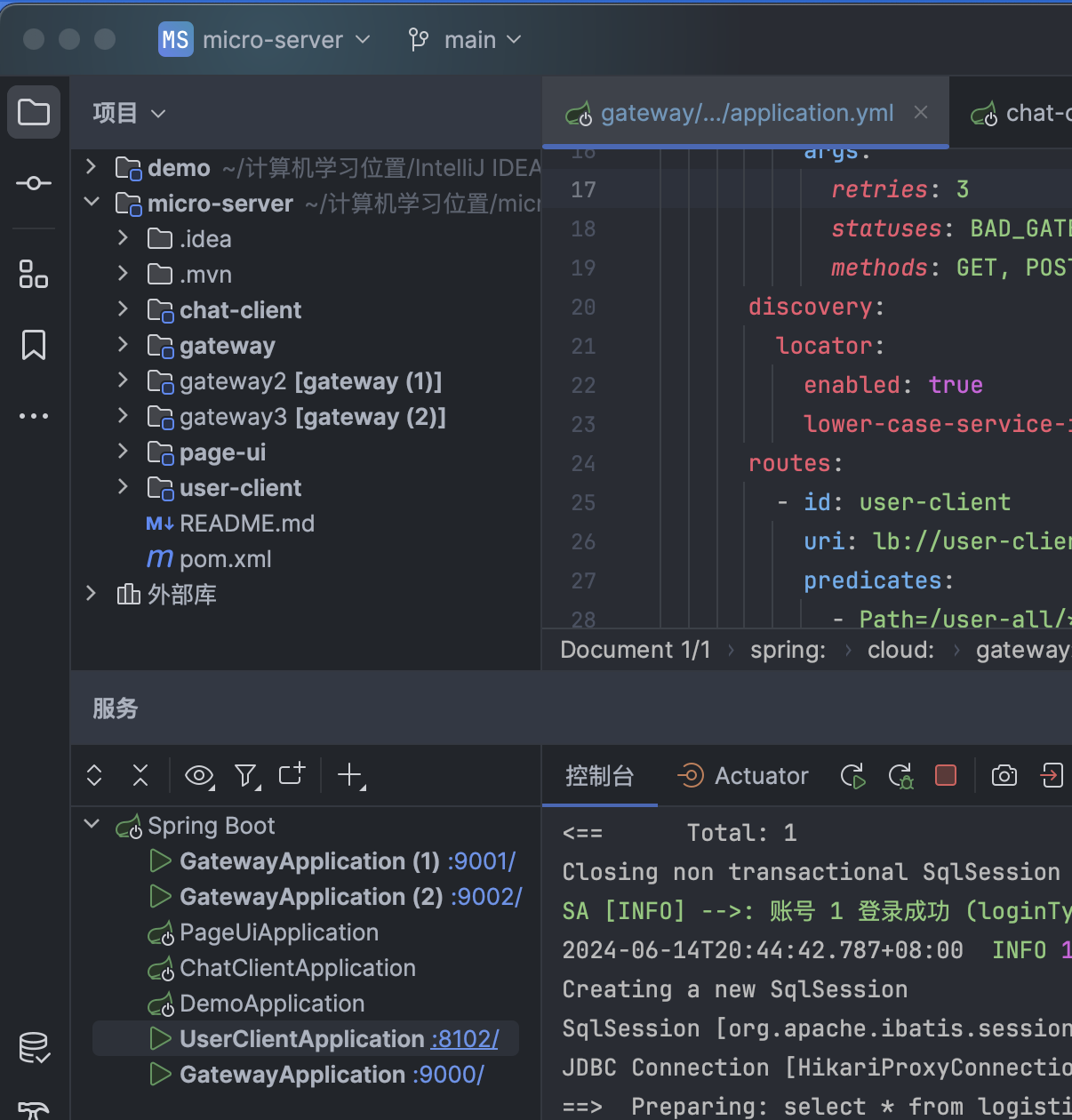Expand the chat-client module
The image size is (1072, 1120).
pyautogui.click(x=123, y=308)
